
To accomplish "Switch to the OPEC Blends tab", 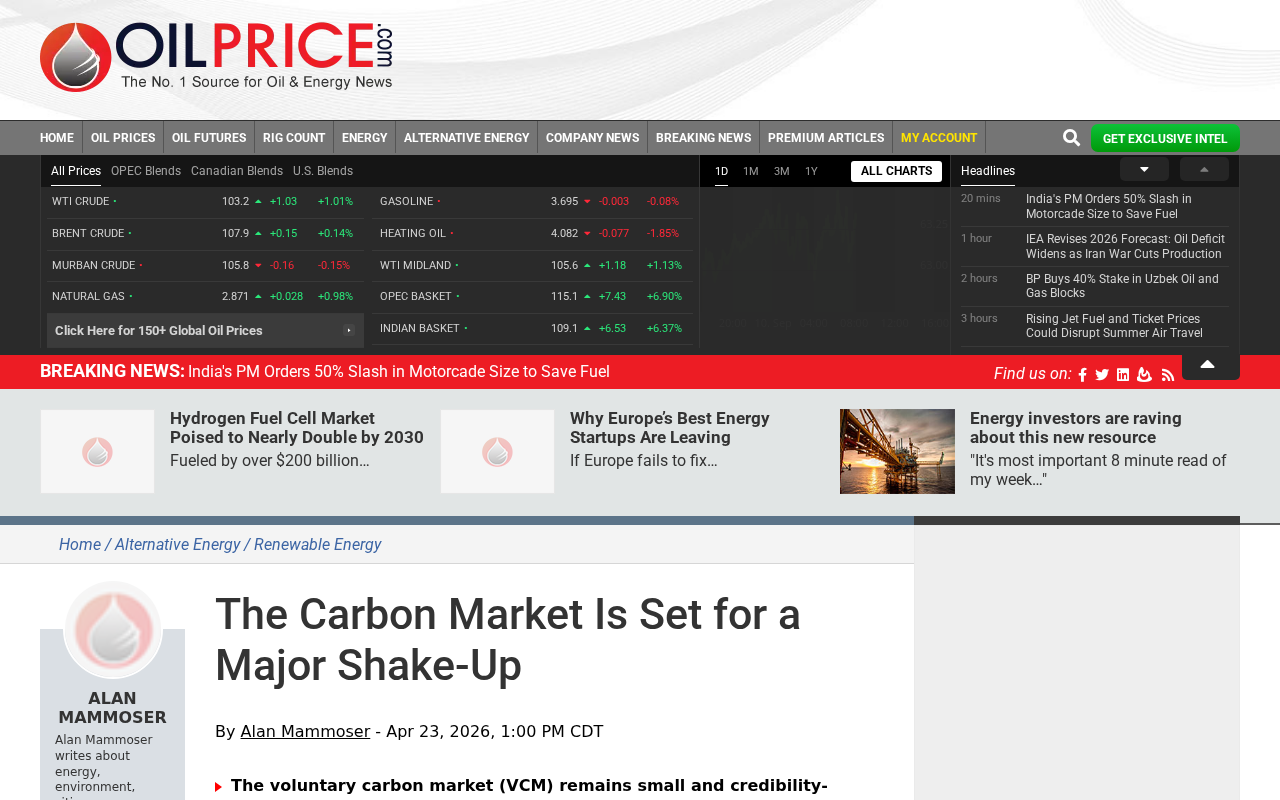I will tap(146, 171).
